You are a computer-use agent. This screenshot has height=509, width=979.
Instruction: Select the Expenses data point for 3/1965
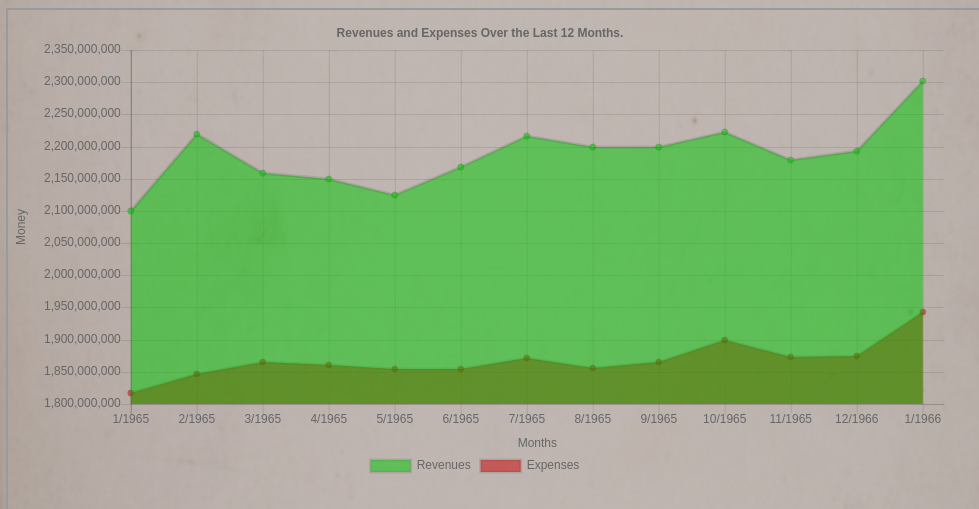(x=263, y=362)
